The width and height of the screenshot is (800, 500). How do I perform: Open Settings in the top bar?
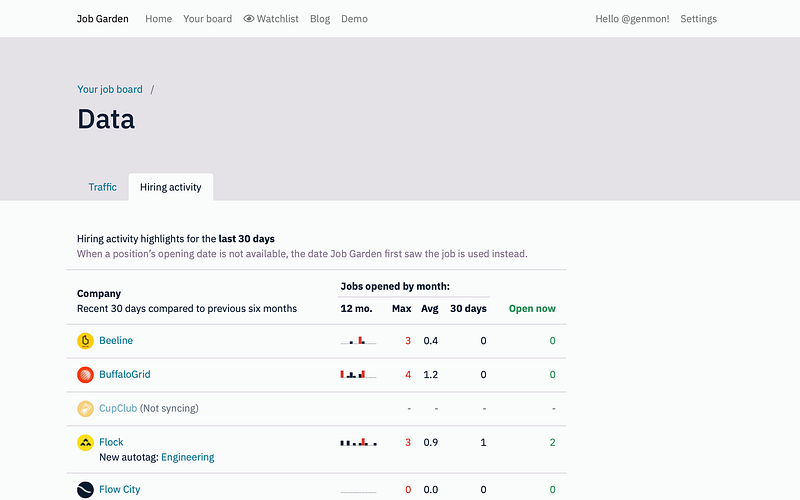[698, 19]
